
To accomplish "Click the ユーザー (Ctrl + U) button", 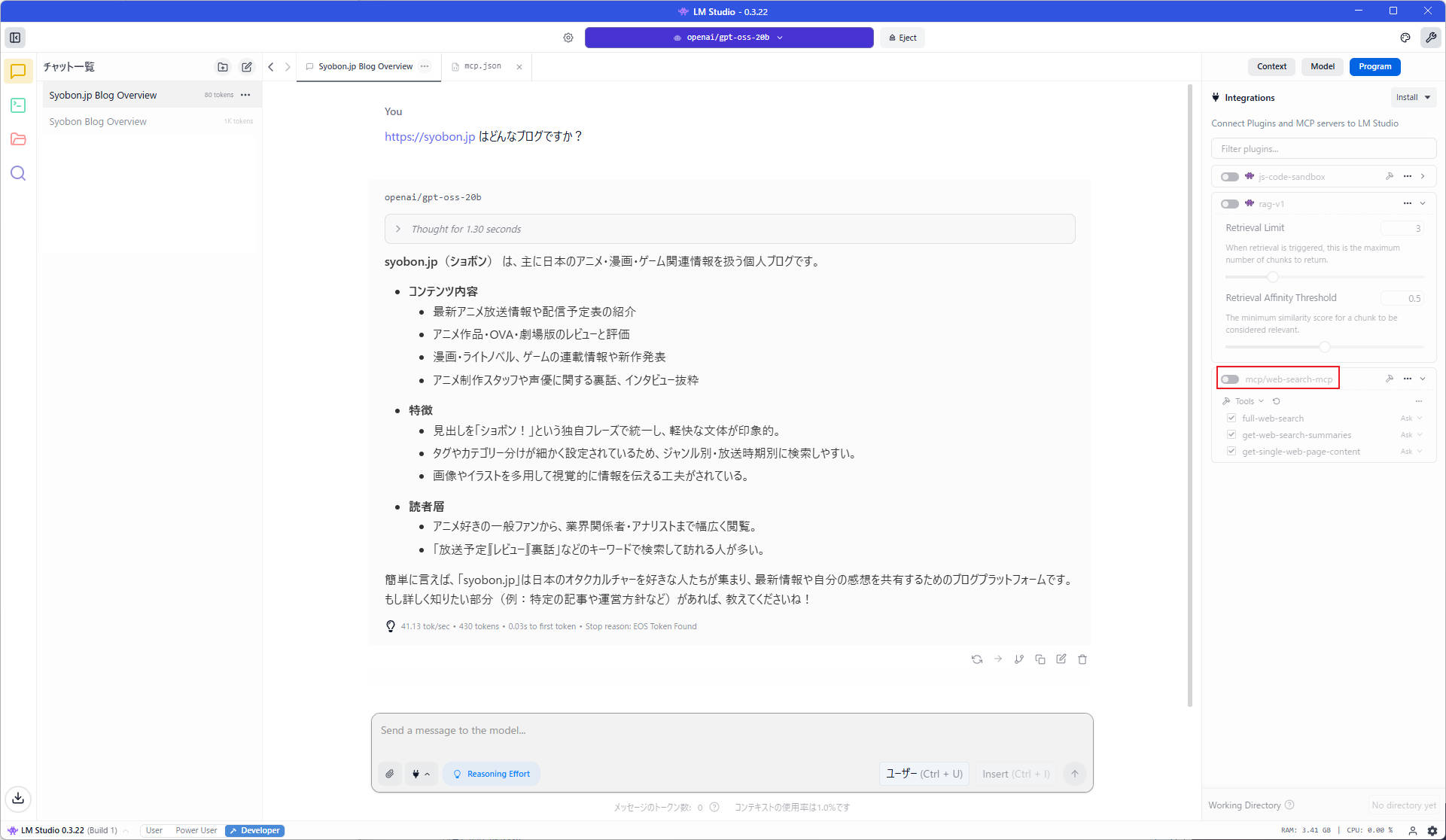I will (x=924, y=774).
